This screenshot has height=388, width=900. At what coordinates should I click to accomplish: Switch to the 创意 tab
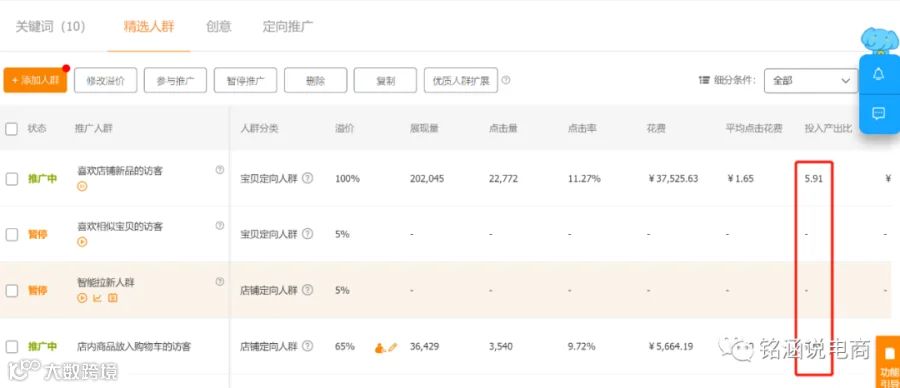tap(219, 26)
